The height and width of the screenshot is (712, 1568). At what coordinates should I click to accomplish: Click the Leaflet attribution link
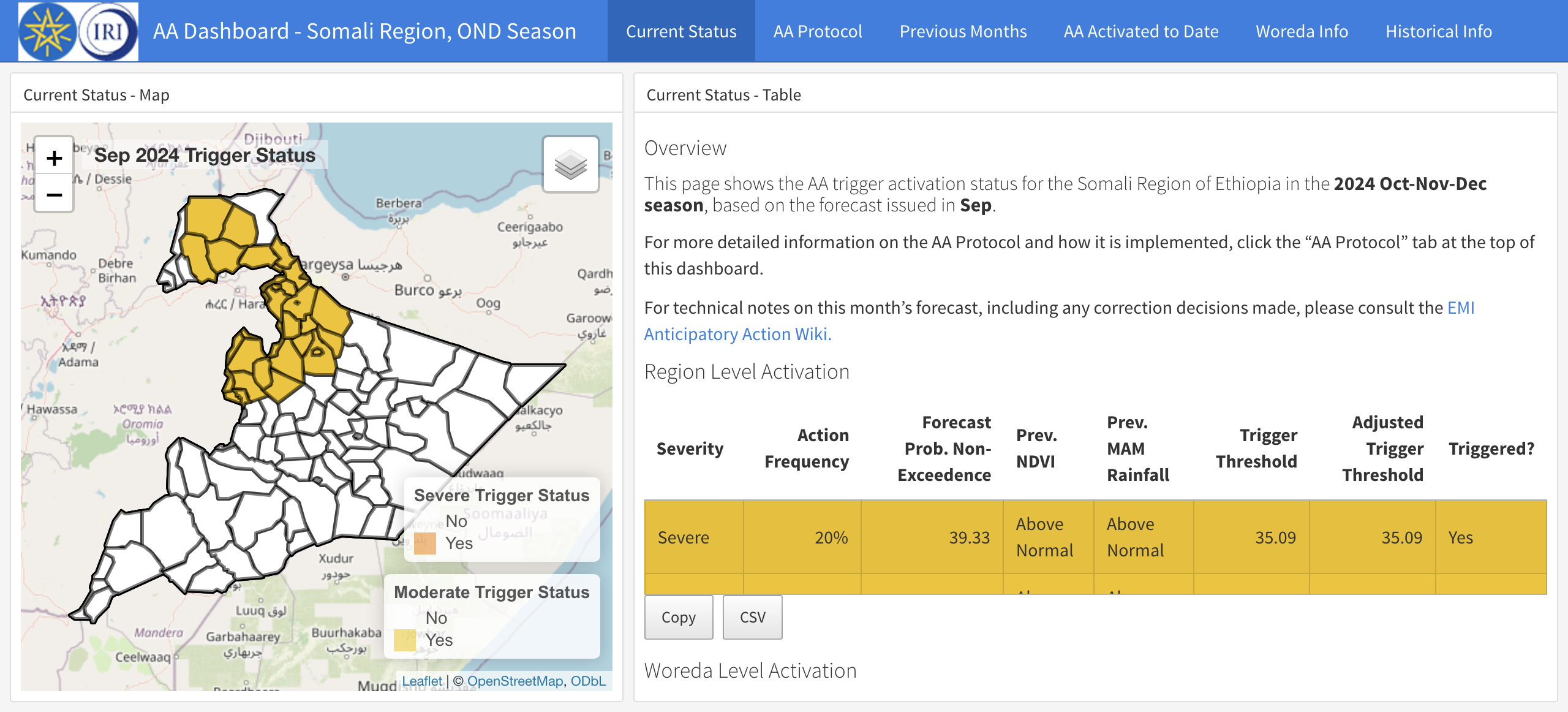[424, 681]
